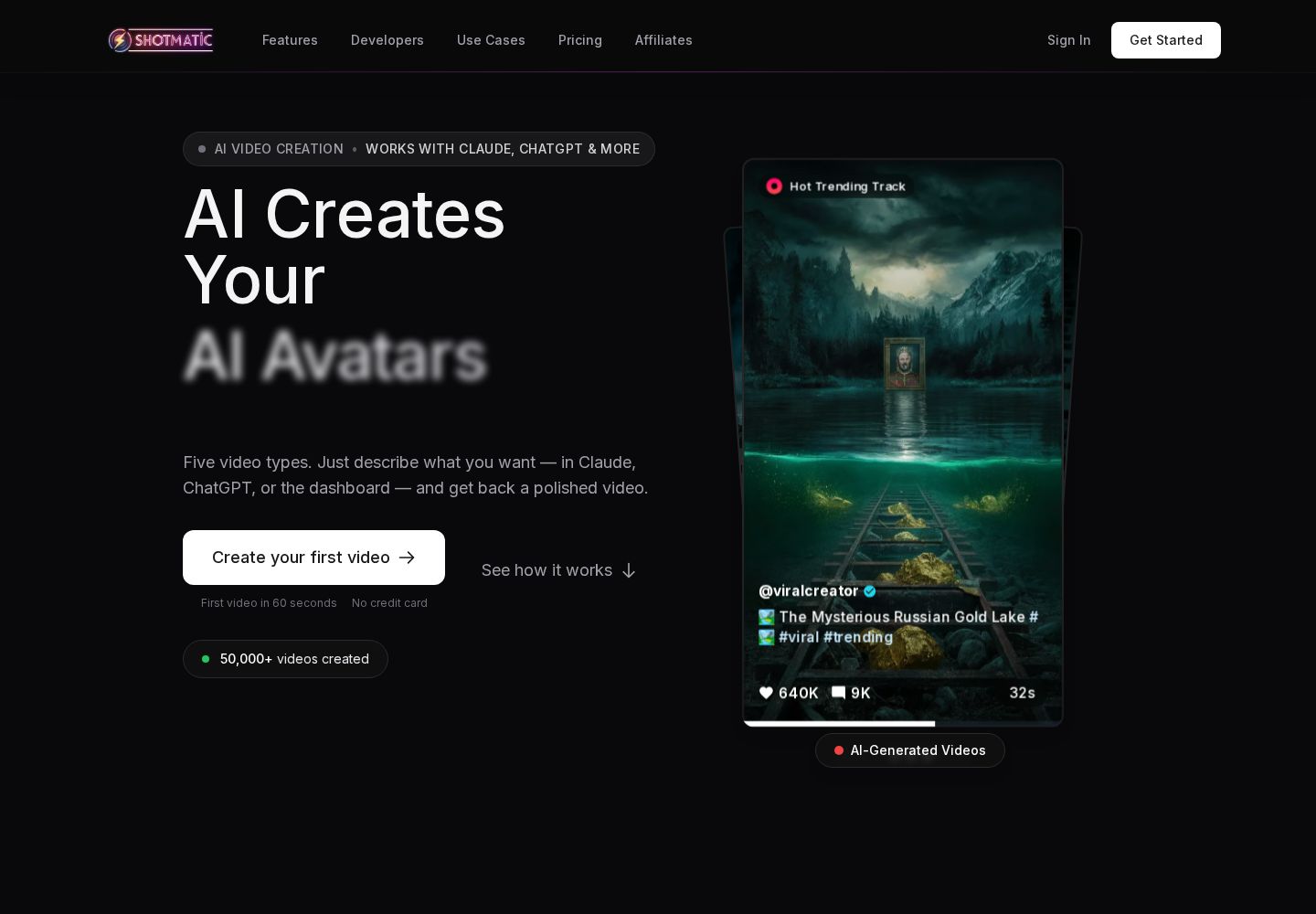Click the Shotmatic logo
1316x914 pixels.
161,40
